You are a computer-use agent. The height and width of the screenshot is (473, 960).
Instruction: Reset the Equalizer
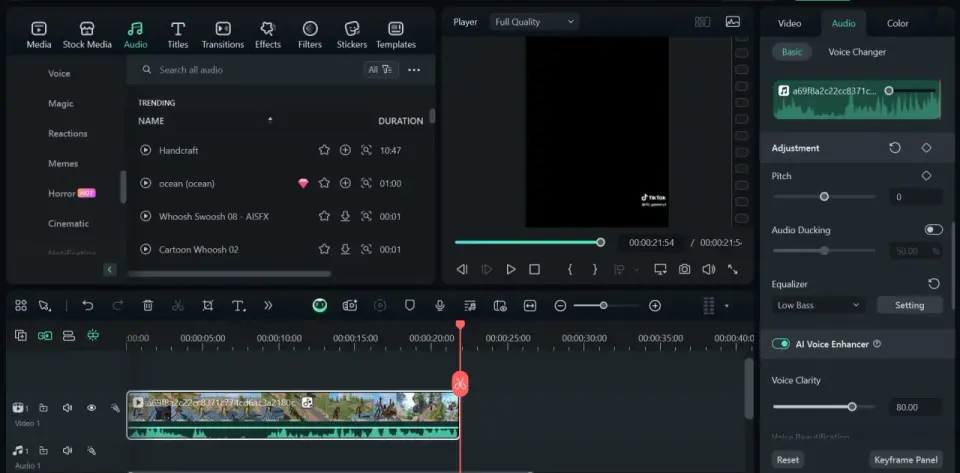click(934, 284)
